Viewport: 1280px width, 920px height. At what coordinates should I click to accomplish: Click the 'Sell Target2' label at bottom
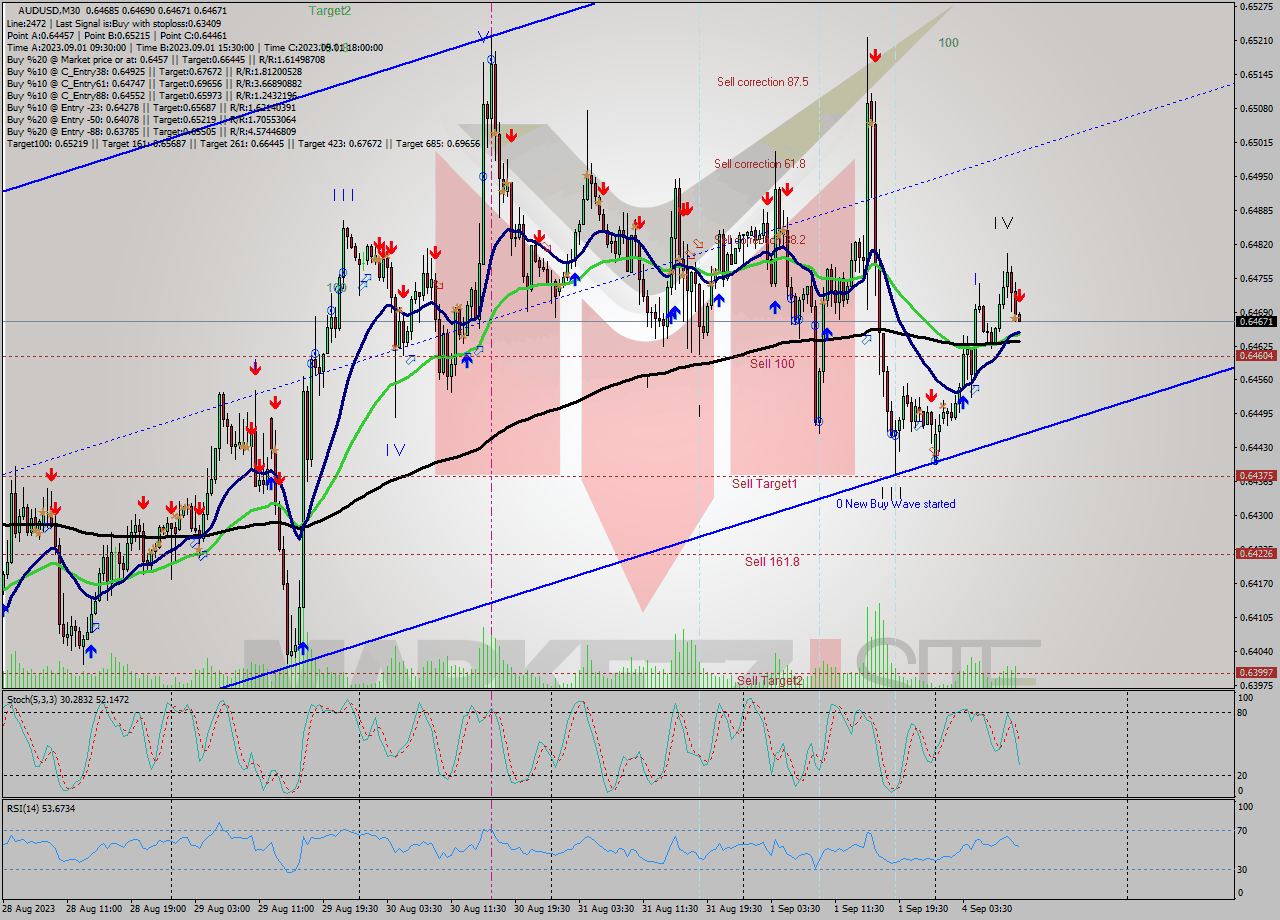(x=769, y=681)
